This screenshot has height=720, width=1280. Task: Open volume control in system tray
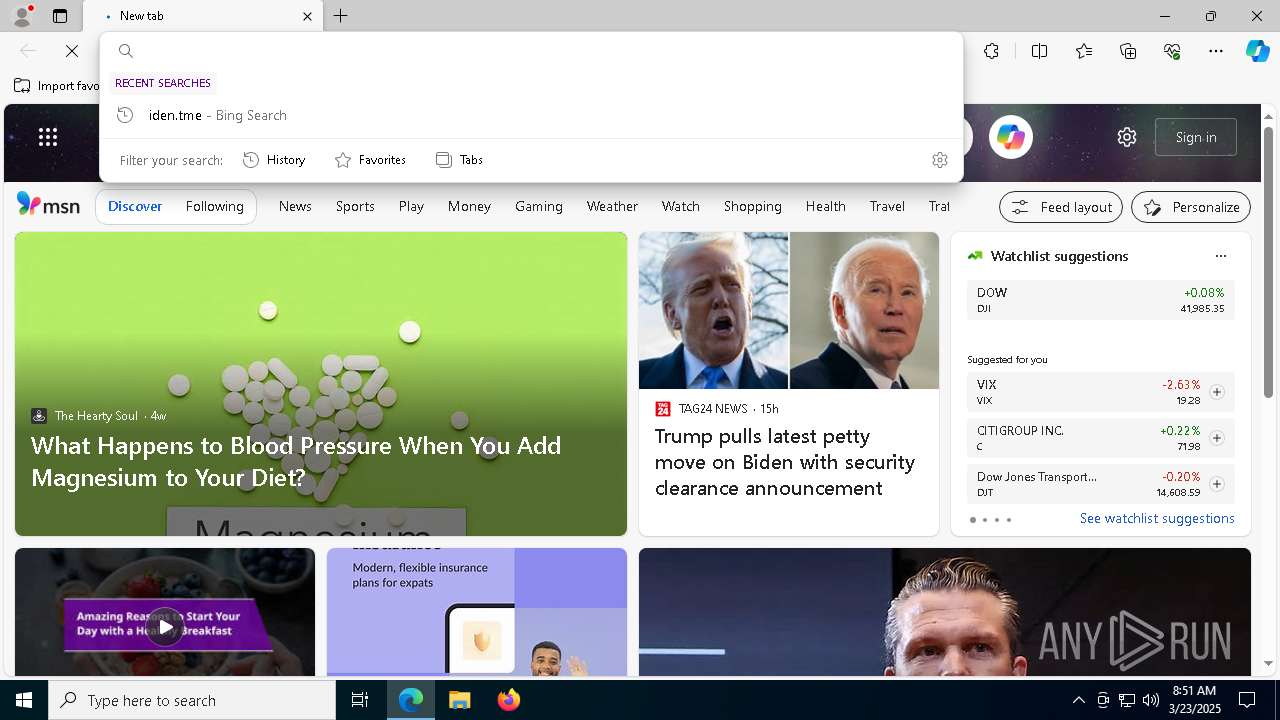1150,700
